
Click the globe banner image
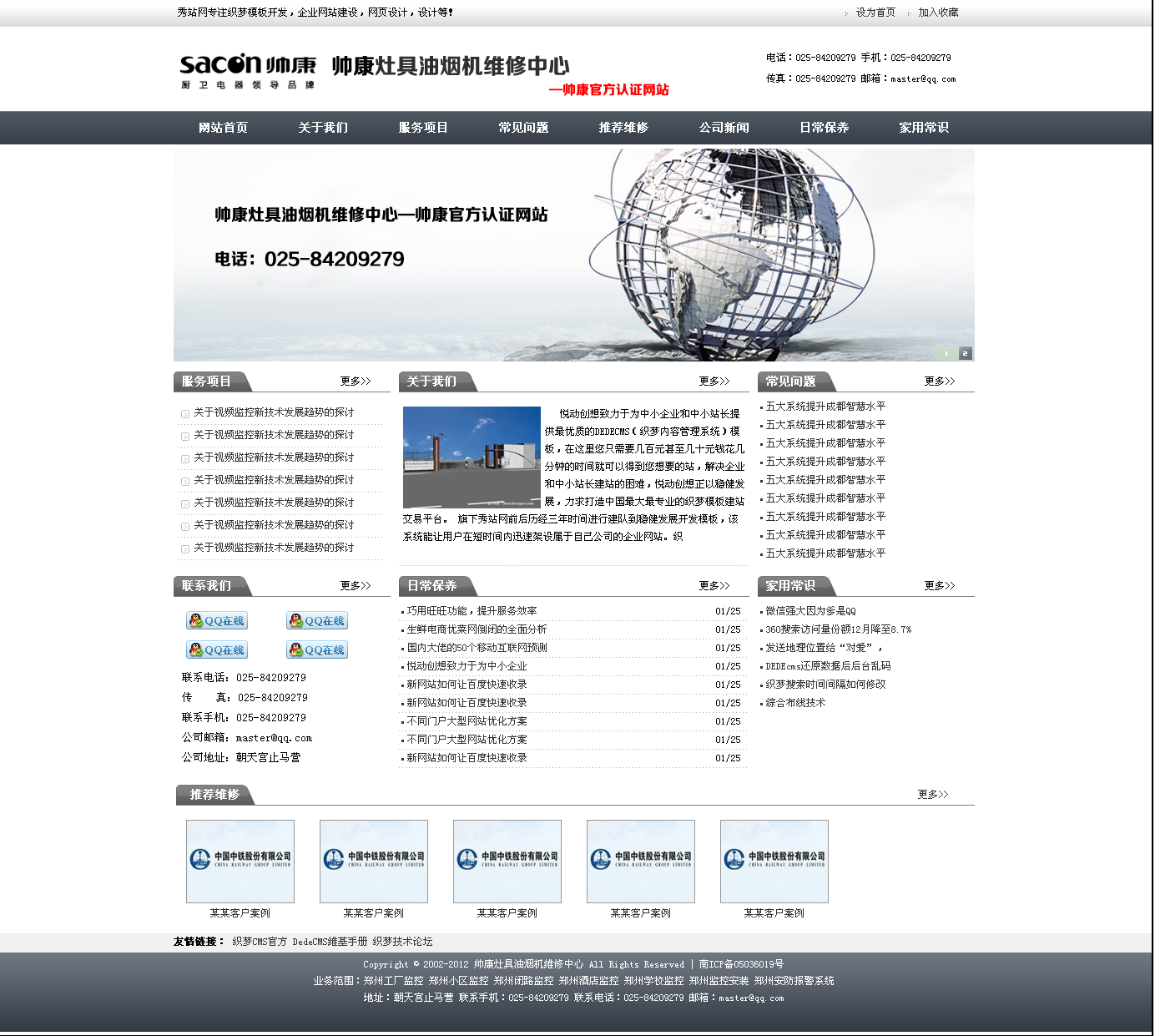point(574,255)
